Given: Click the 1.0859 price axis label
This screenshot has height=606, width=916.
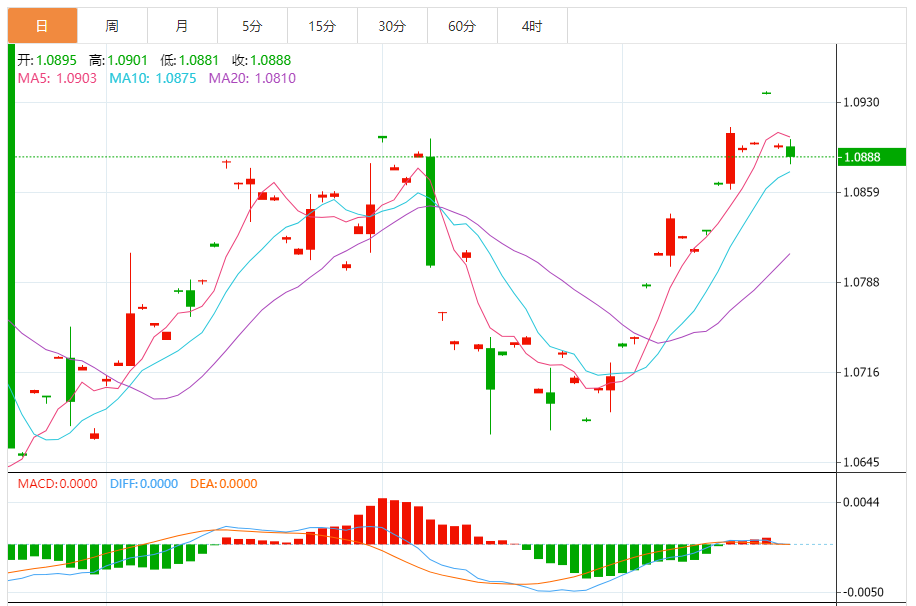Looking at the screenshot, I should pyautogui.click(x=861, y=192).
